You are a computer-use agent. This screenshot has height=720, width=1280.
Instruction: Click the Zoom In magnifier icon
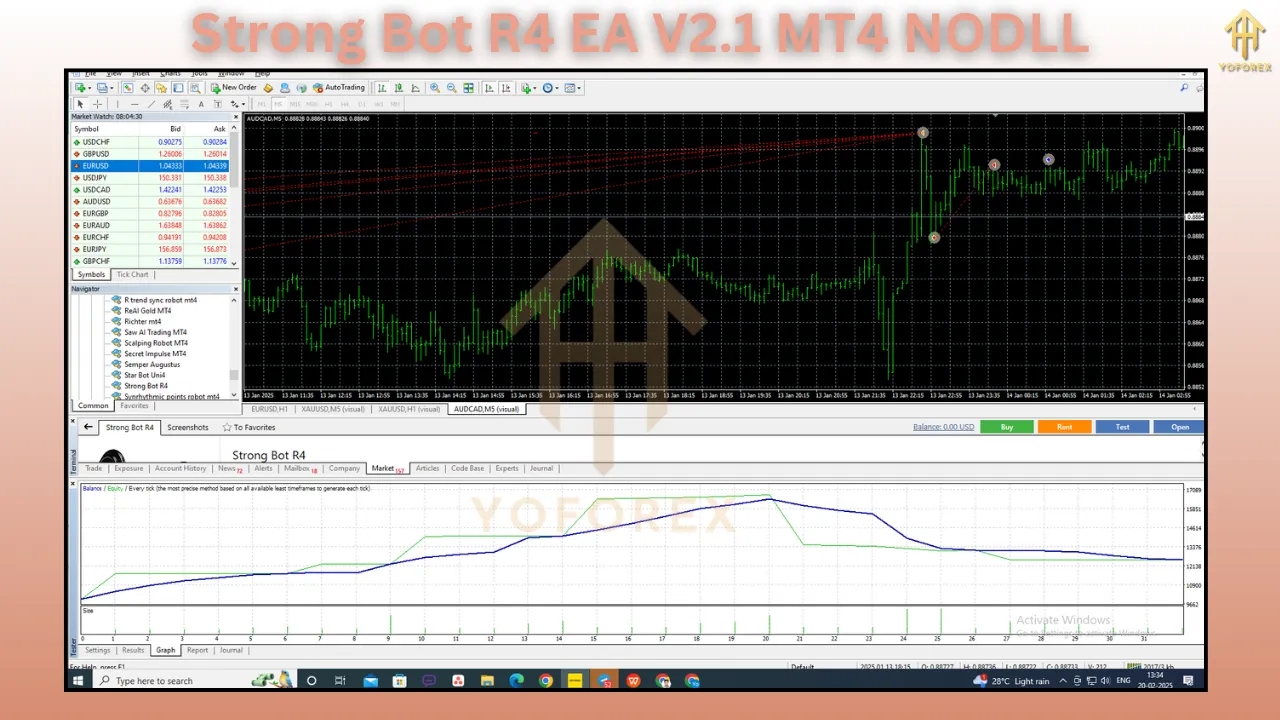click(x=435, y=88)
